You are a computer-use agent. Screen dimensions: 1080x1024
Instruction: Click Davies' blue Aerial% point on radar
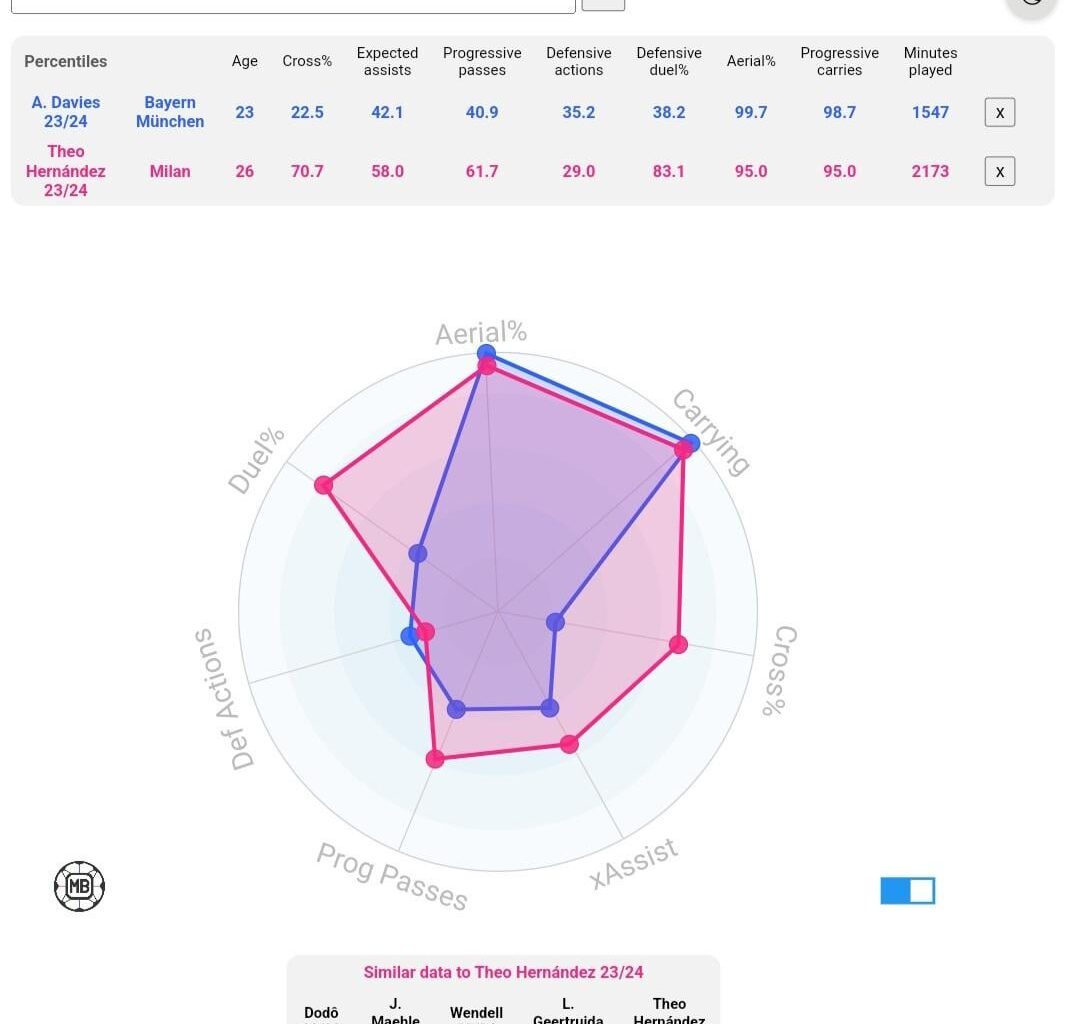[486, 353]
